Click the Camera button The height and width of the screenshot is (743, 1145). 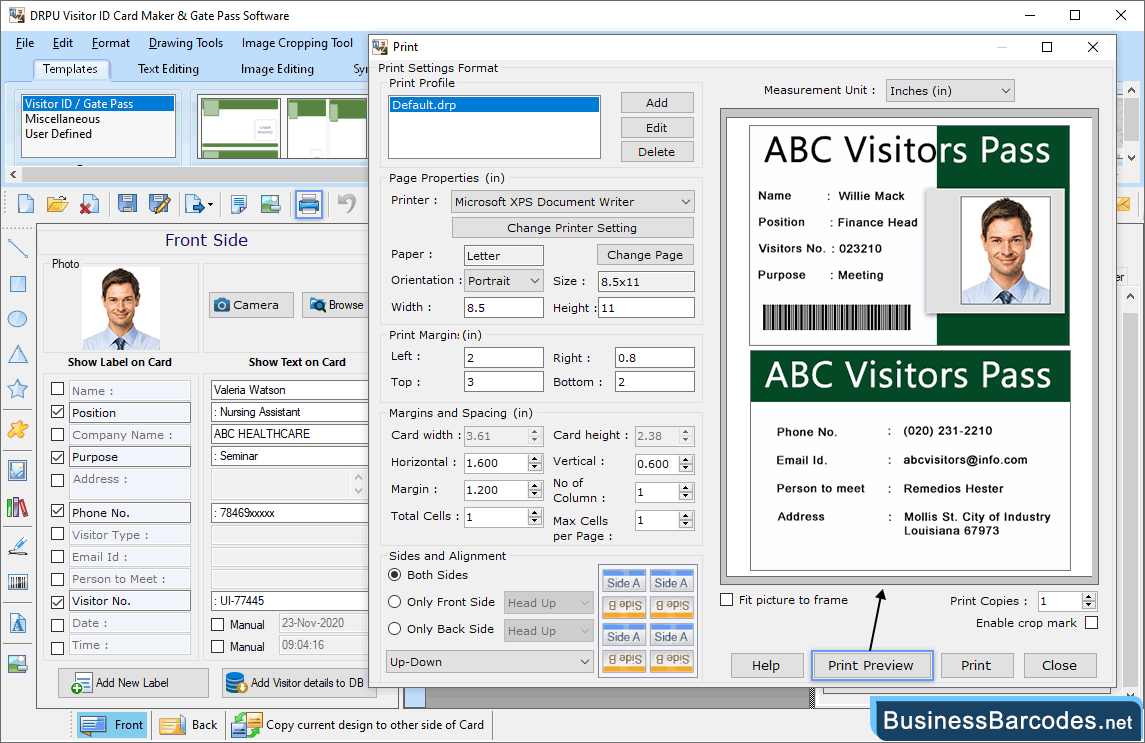[251, 305]
